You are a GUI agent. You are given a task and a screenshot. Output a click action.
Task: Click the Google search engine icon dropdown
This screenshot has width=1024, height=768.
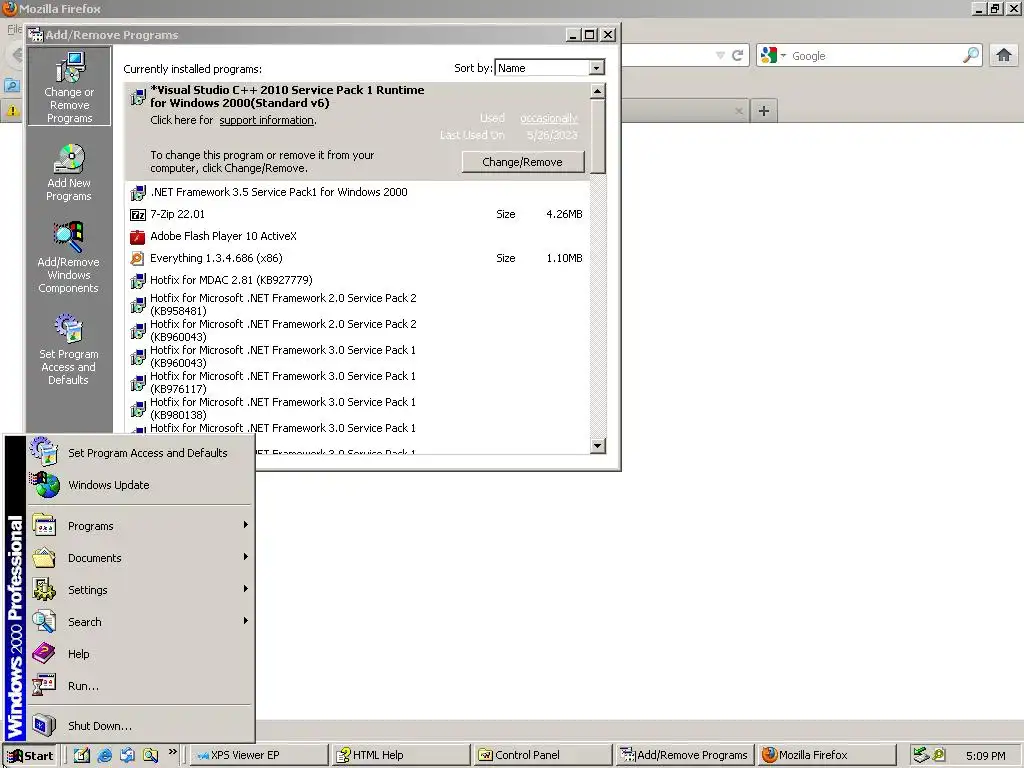point(774,56)
